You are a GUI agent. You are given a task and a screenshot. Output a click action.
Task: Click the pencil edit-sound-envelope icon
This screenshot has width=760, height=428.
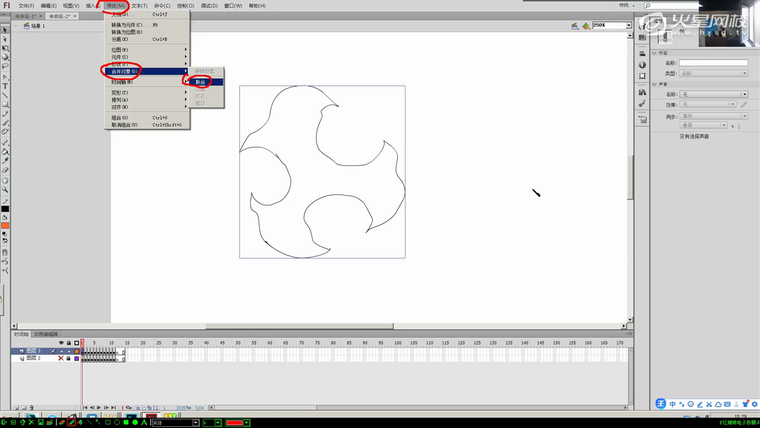[745, 104]
